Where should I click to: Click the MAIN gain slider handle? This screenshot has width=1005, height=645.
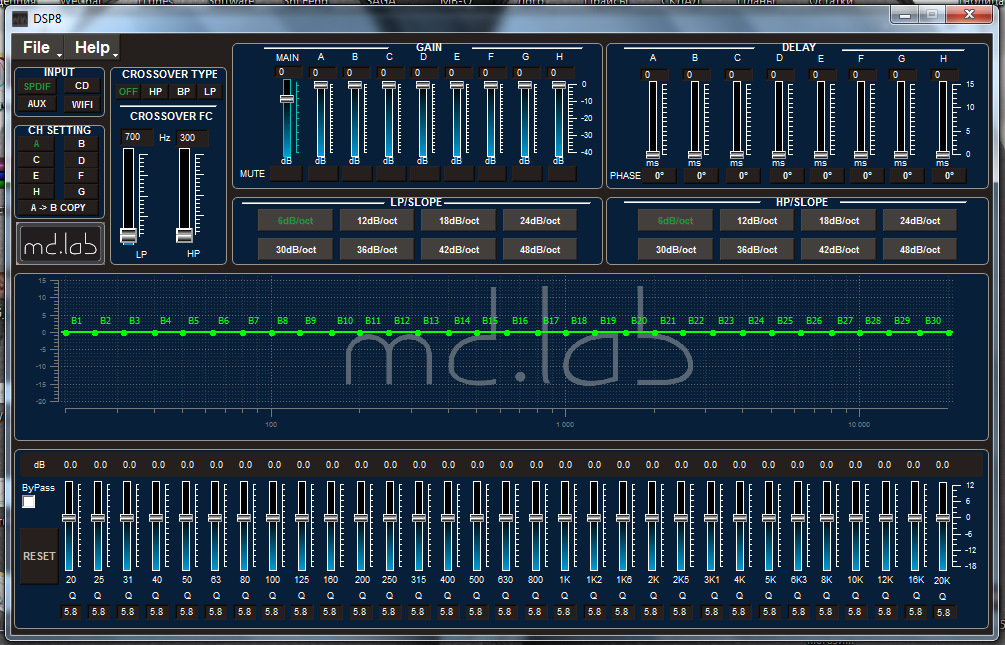click(287, 98)
